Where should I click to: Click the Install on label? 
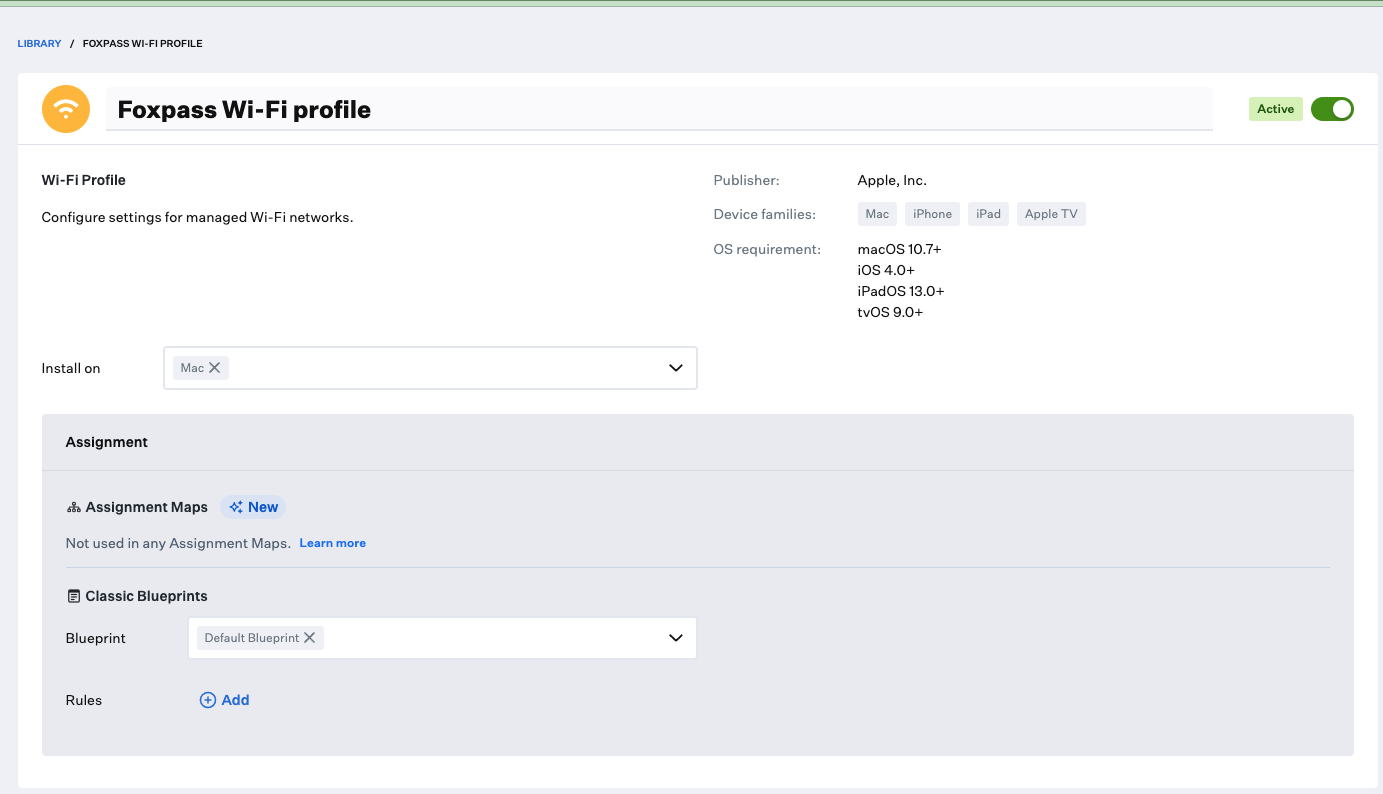coord(71,368)
